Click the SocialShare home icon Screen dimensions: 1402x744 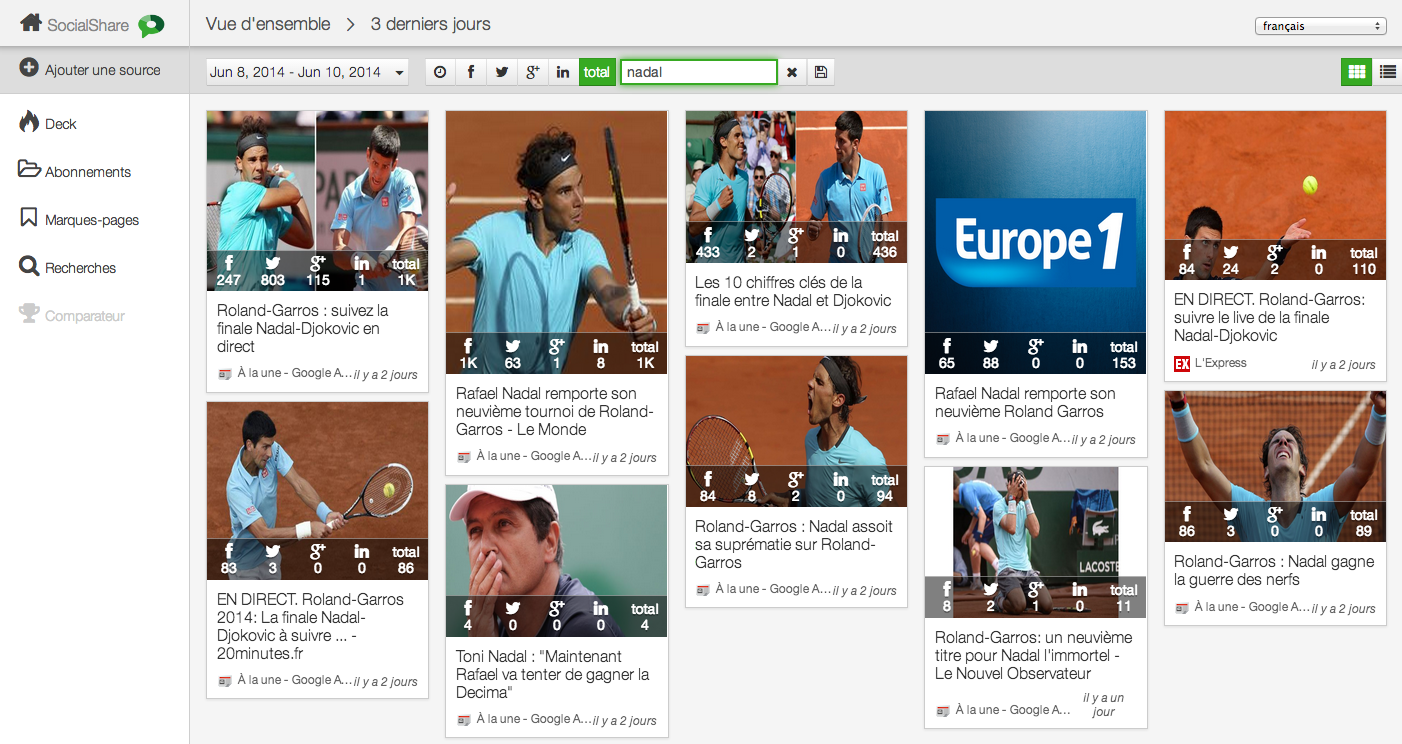pos(31,22)
